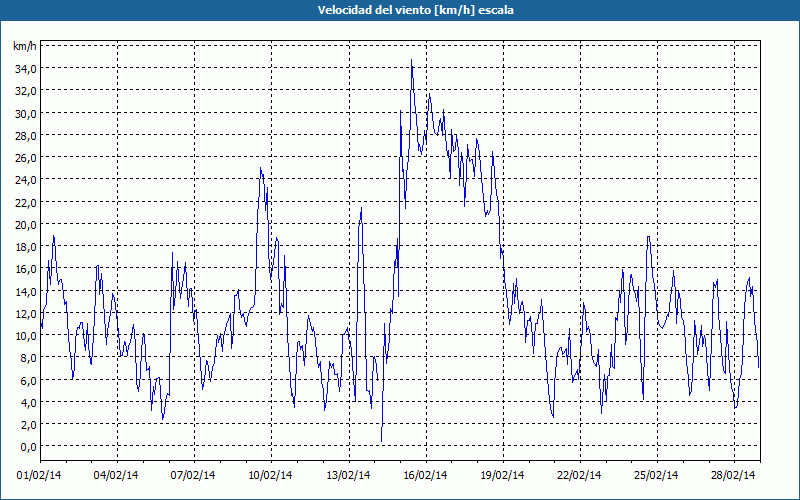This screenshot has width=800, height=500.
Task: Click the 01/02/14 date label
Action: coord(39,475)
